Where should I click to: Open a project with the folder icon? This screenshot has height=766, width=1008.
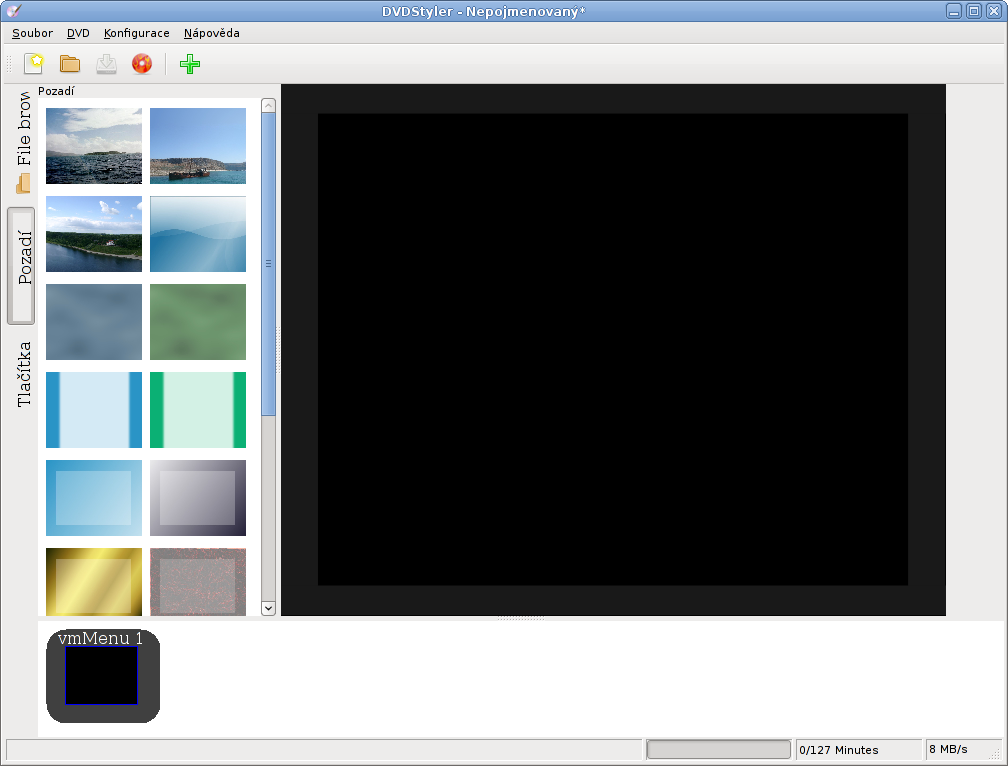[70, 64]
